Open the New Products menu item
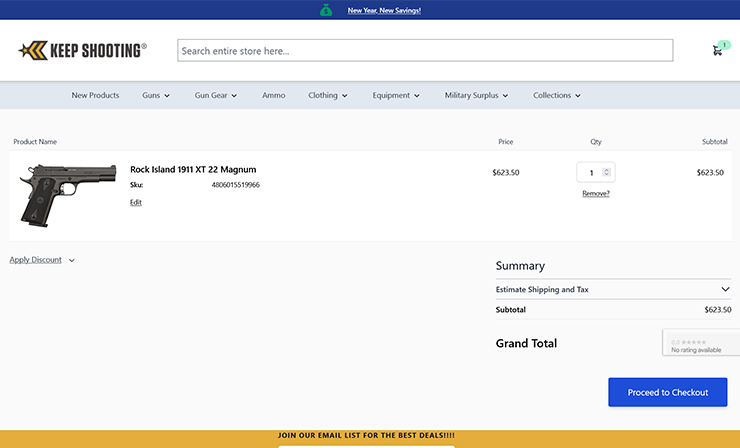 95,96
